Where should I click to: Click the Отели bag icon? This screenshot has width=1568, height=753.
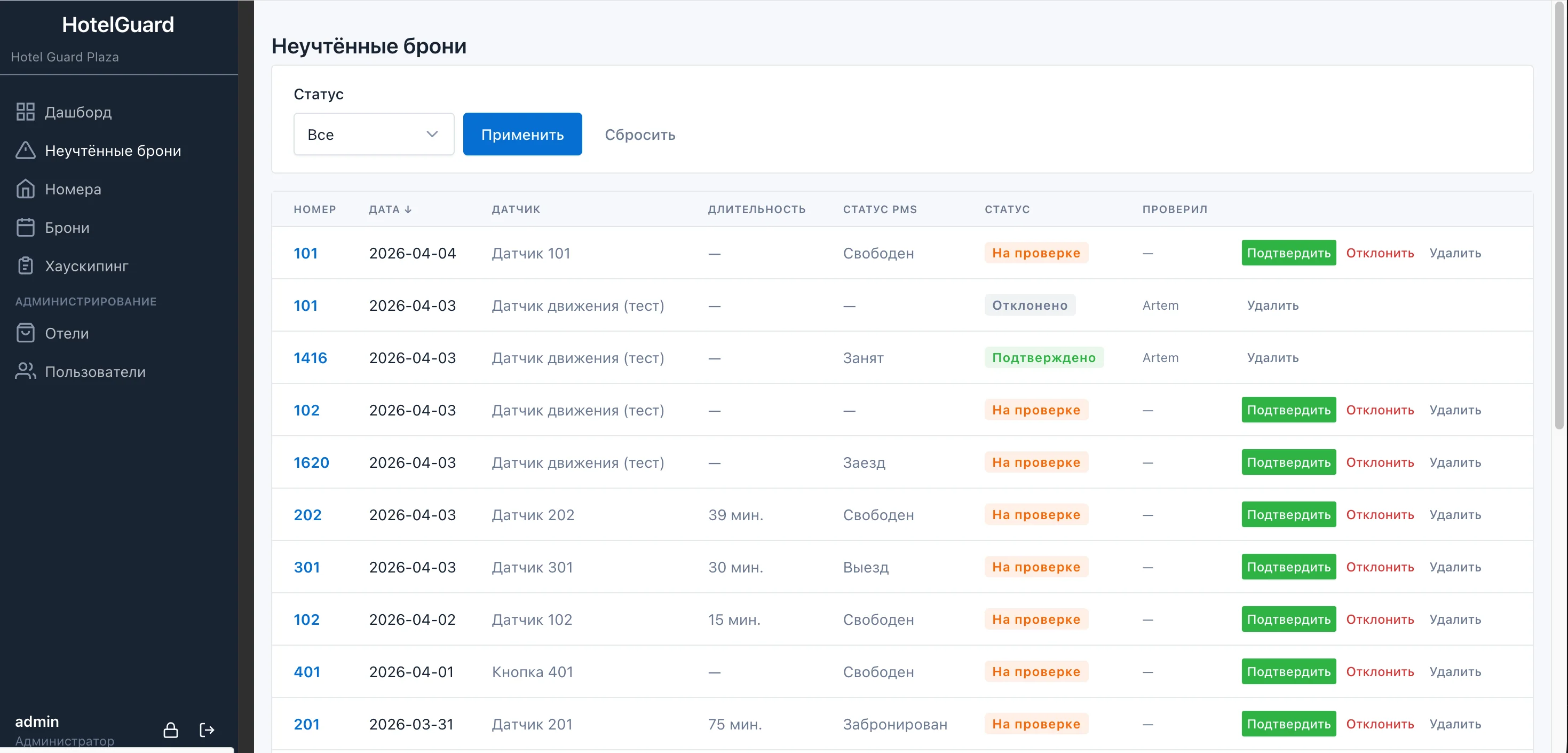coord(25,333)
